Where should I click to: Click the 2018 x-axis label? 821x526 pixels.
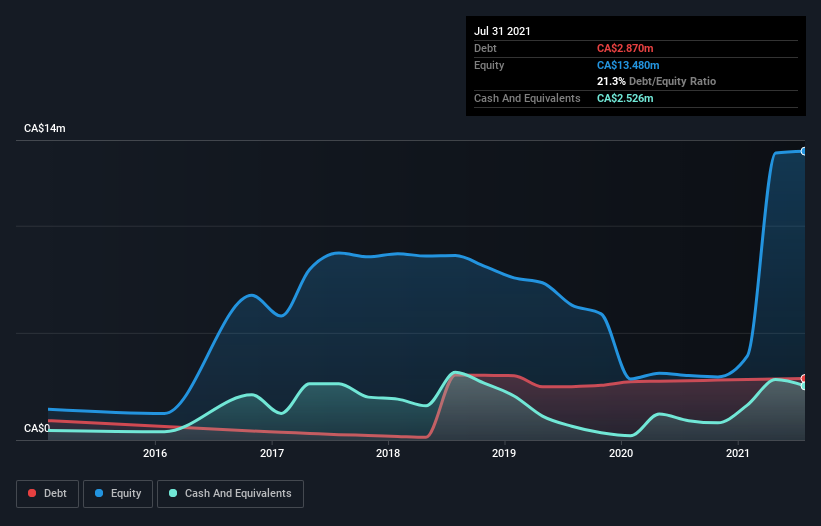click(x=388, y=453)
